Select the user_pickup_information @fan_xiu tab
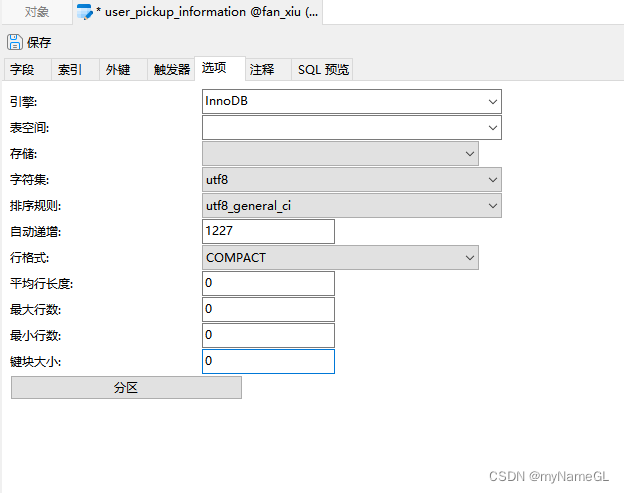Image resolution: width=624 pixels, height=493 pixels. (198, 12)
